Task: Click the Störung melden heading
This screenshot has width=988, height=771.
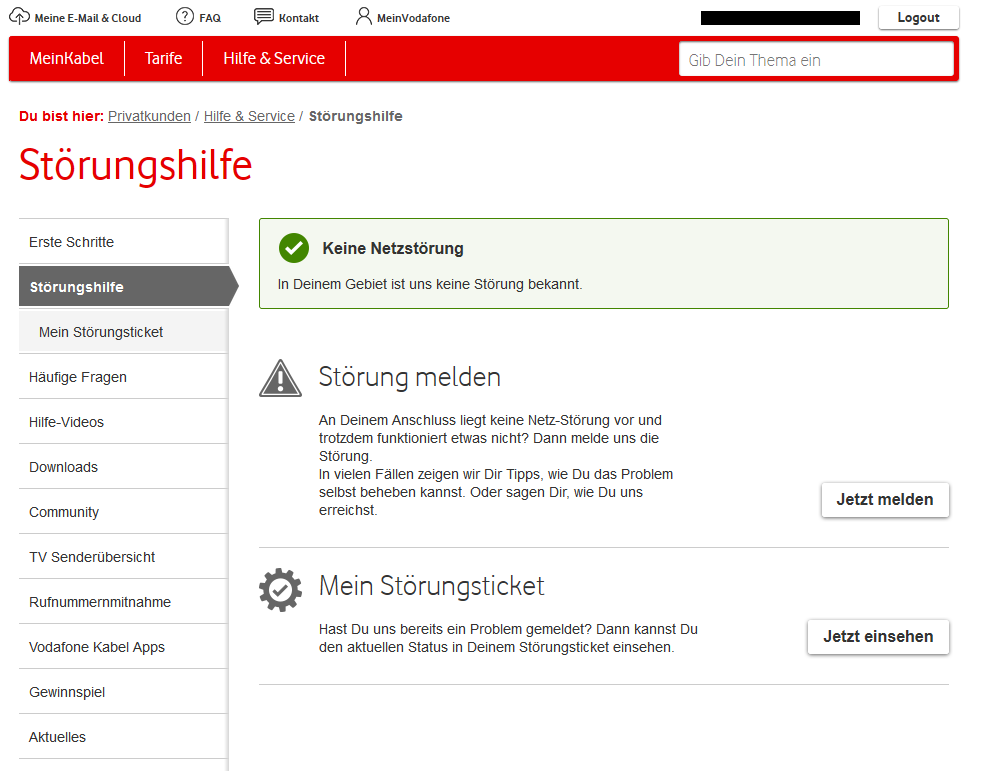Action: tap(410, 377)
